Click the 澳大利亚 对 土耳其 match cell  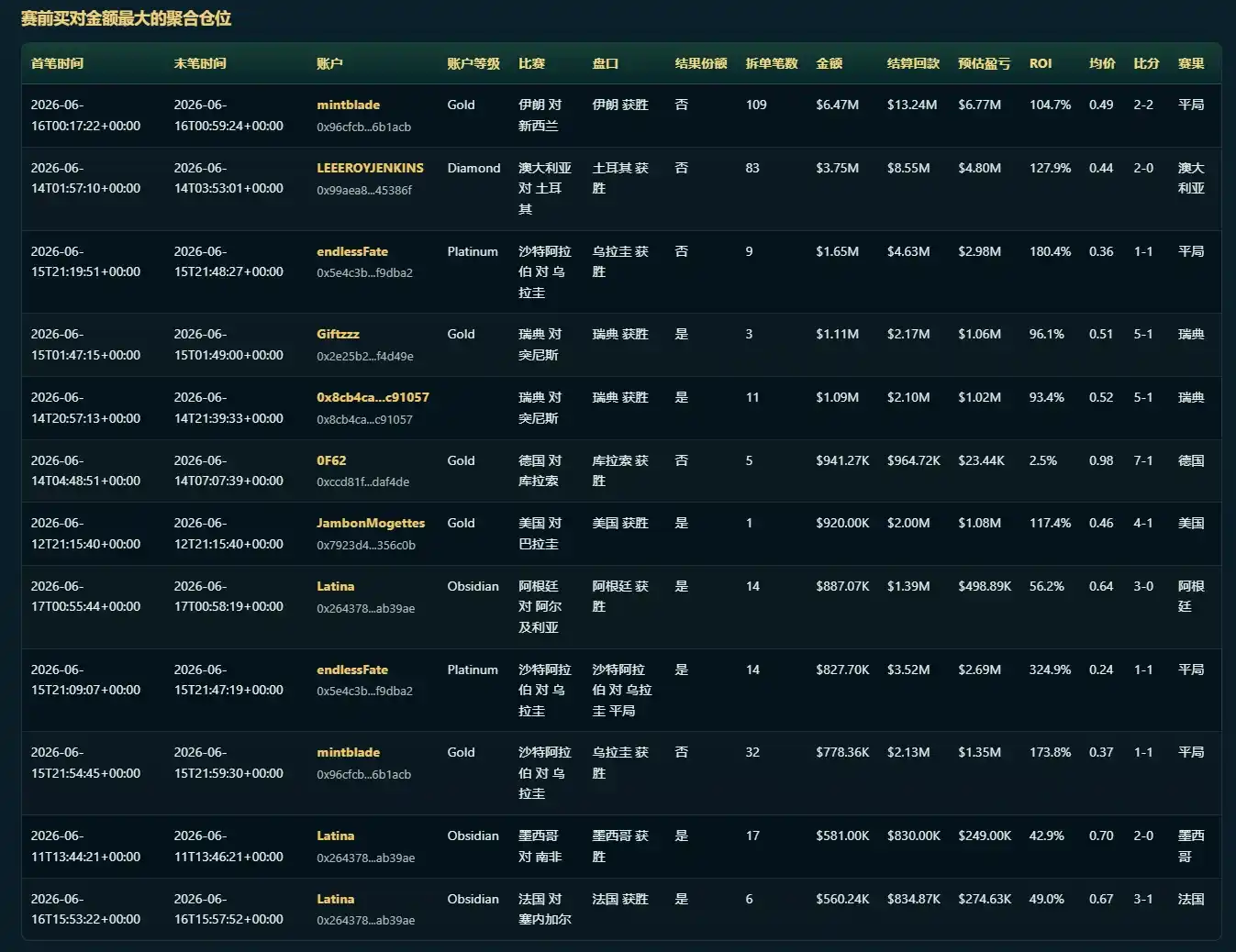545,188
